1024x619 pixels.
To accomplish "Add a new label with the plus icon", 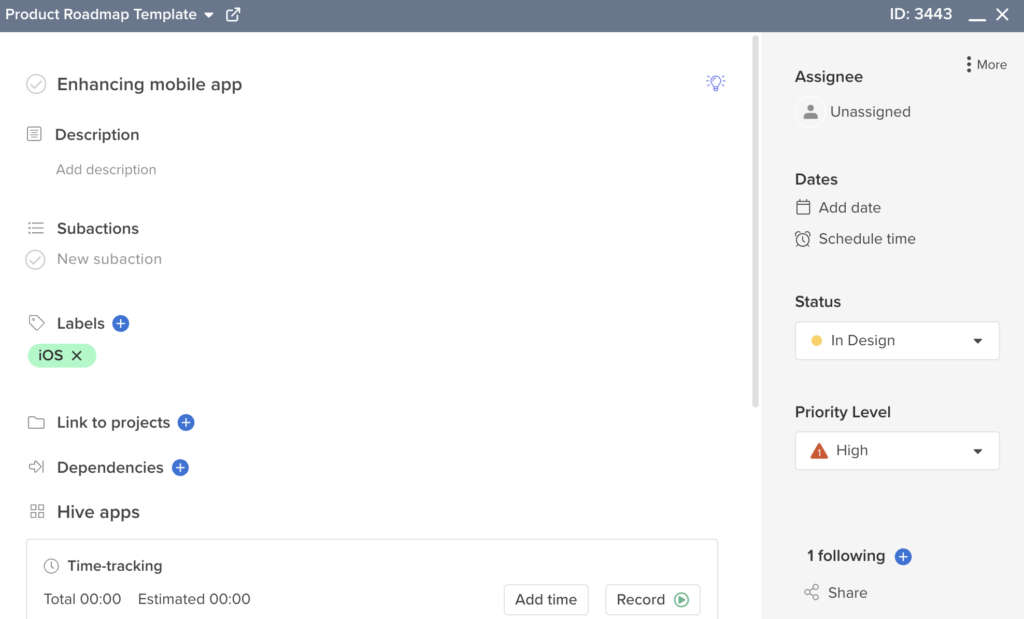I will point(121,323).
